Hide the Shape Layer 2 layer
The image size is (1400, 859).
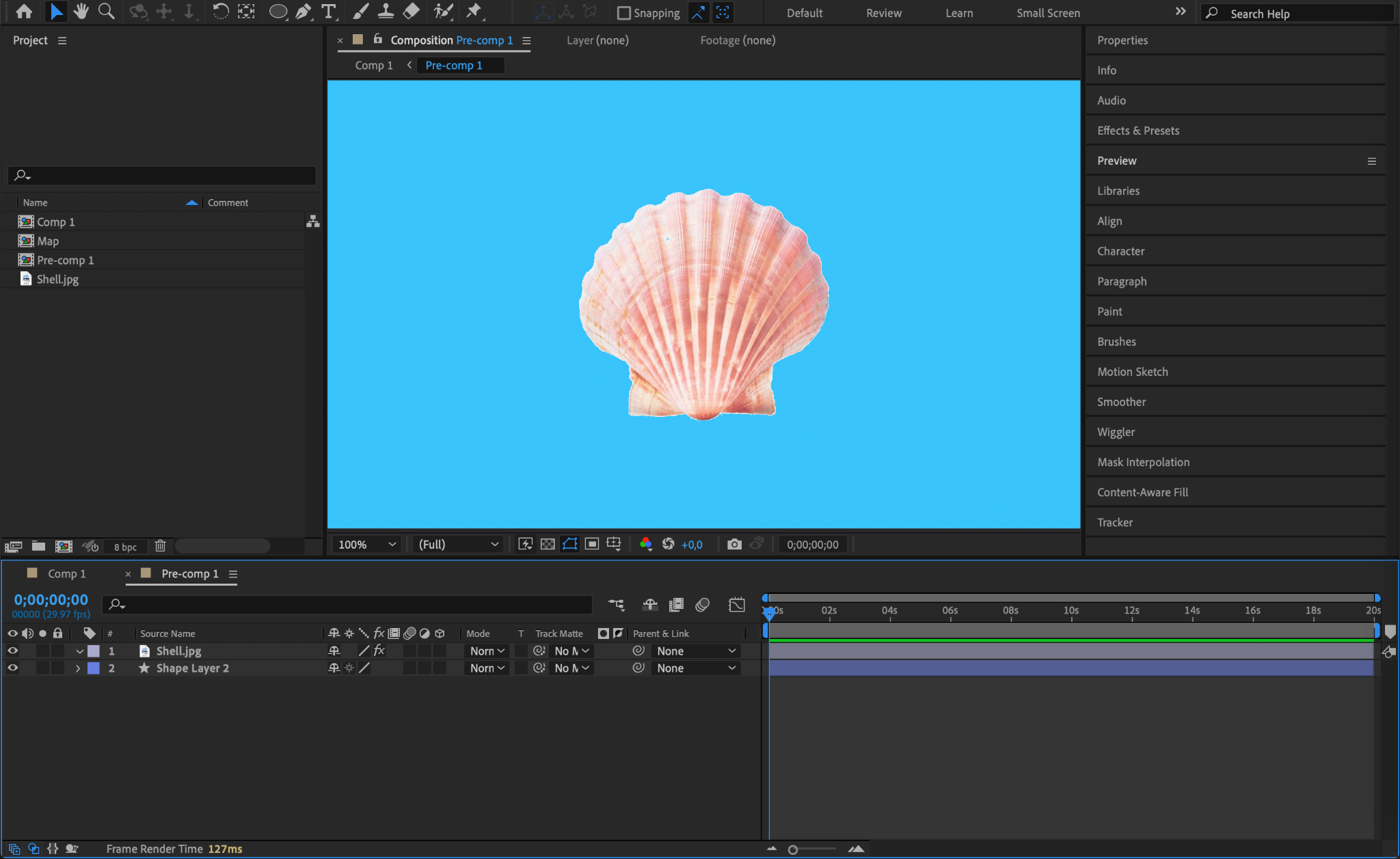coord(12,668)
